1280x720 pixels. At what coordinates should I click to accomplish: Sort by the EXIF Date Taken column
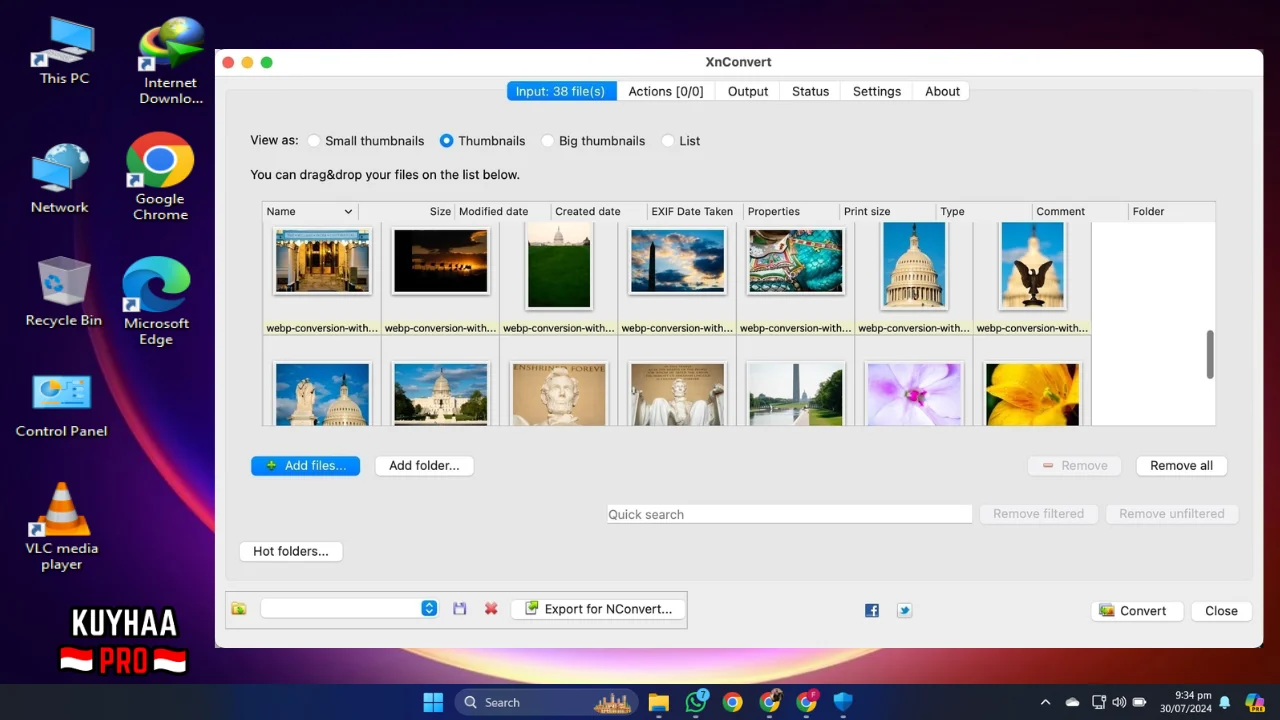[694, 212]
